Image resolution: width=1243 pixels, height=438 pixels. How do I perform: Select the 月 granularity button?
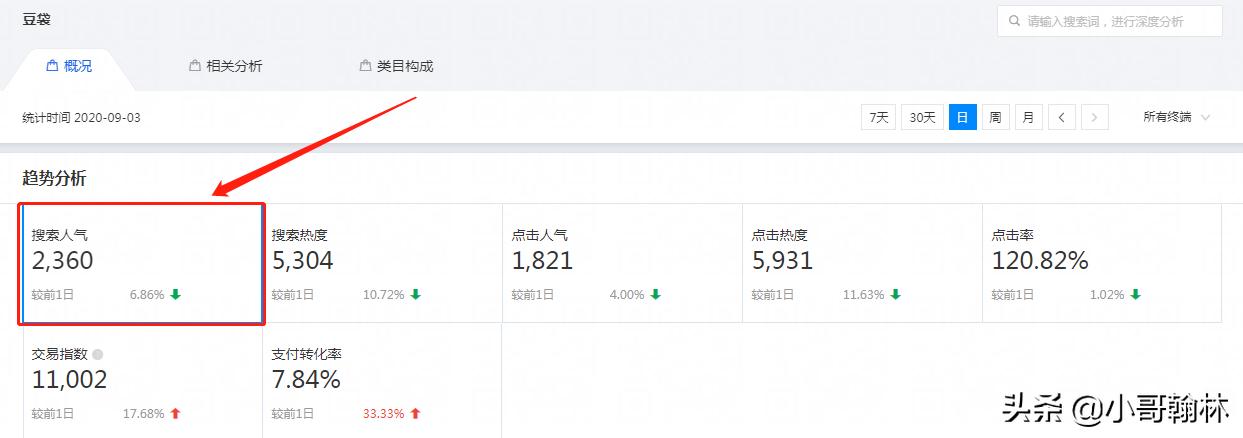pos(1029,117)
